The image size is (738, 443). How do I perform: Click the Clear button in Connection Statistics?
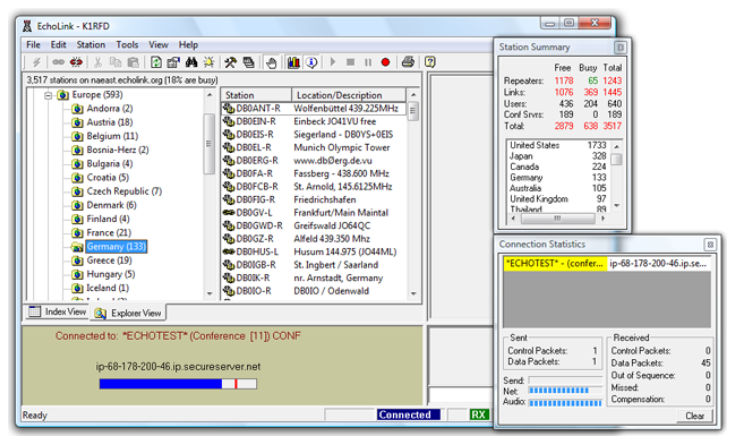(695, 416)
